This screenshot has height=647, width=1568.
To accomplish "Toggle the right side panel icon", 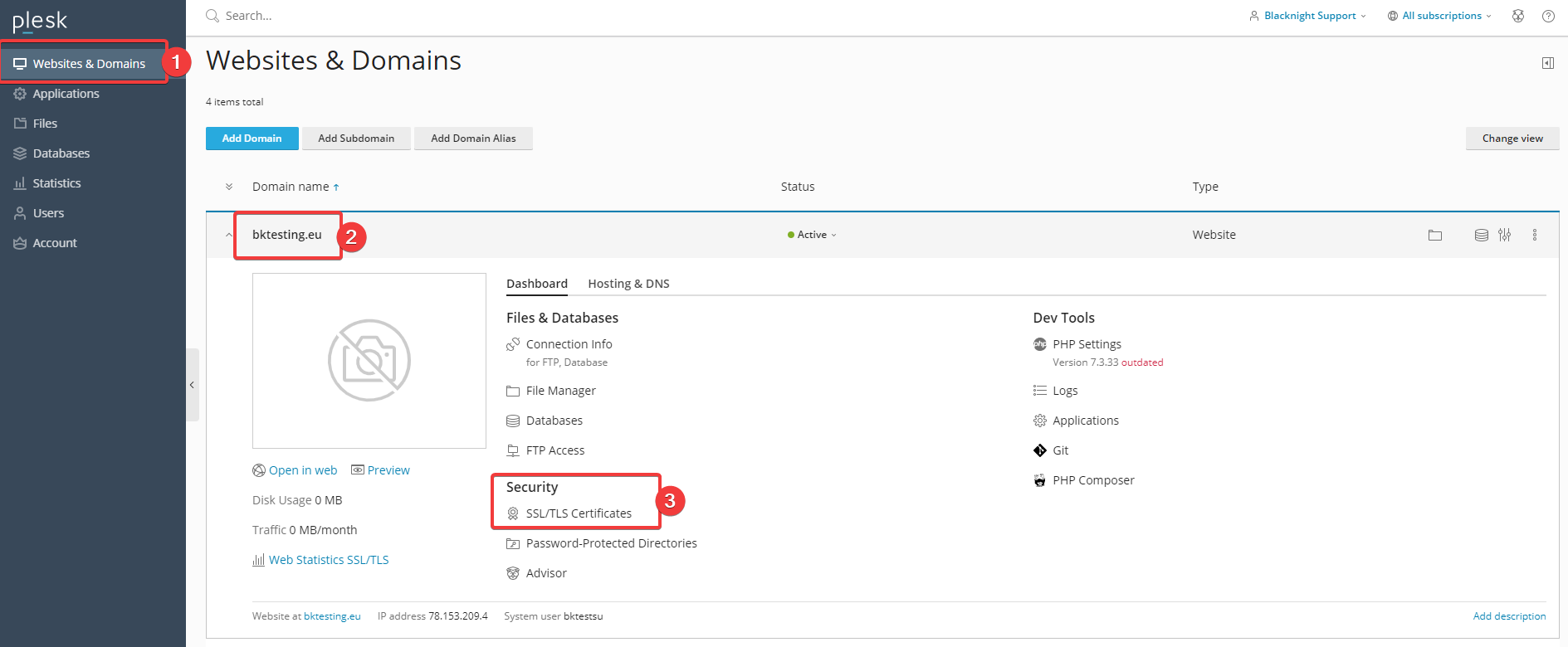I will pyautogui.click(x=1547, y=63).
